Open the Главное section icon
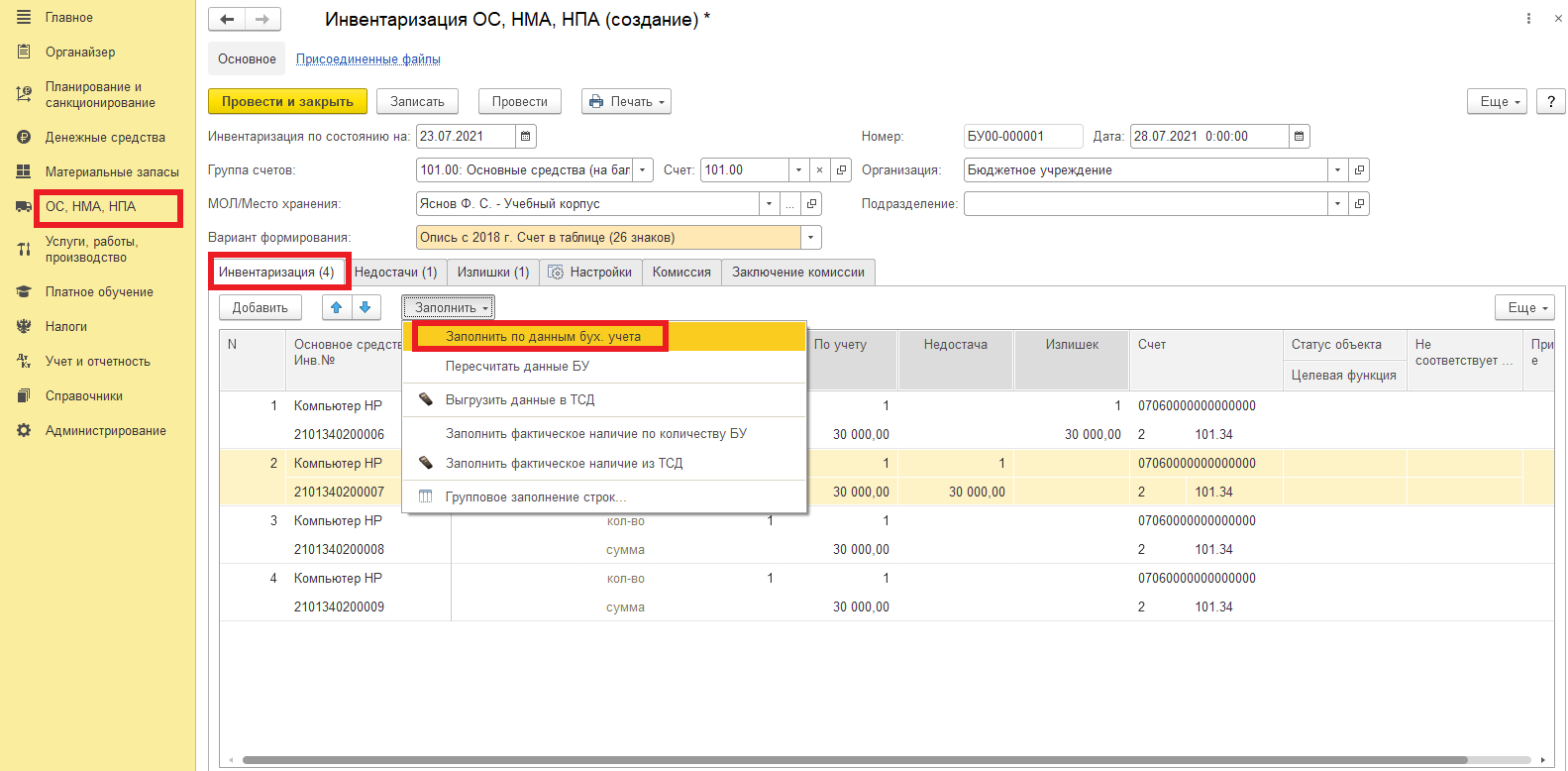1568x771 pixels. (24, 17)
